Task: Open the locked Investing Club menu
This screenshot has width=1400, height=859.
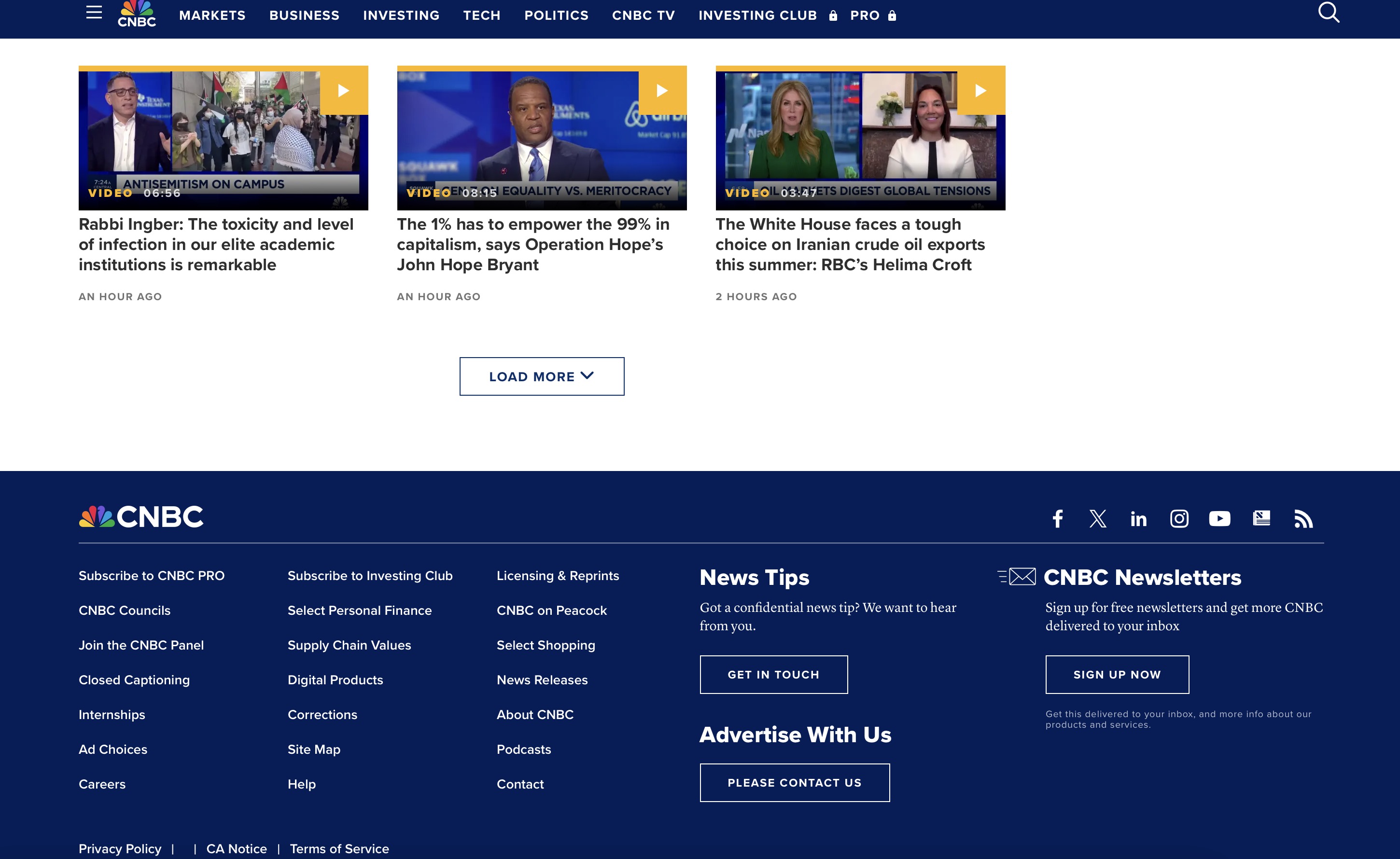Action: (x=757, y=15)
